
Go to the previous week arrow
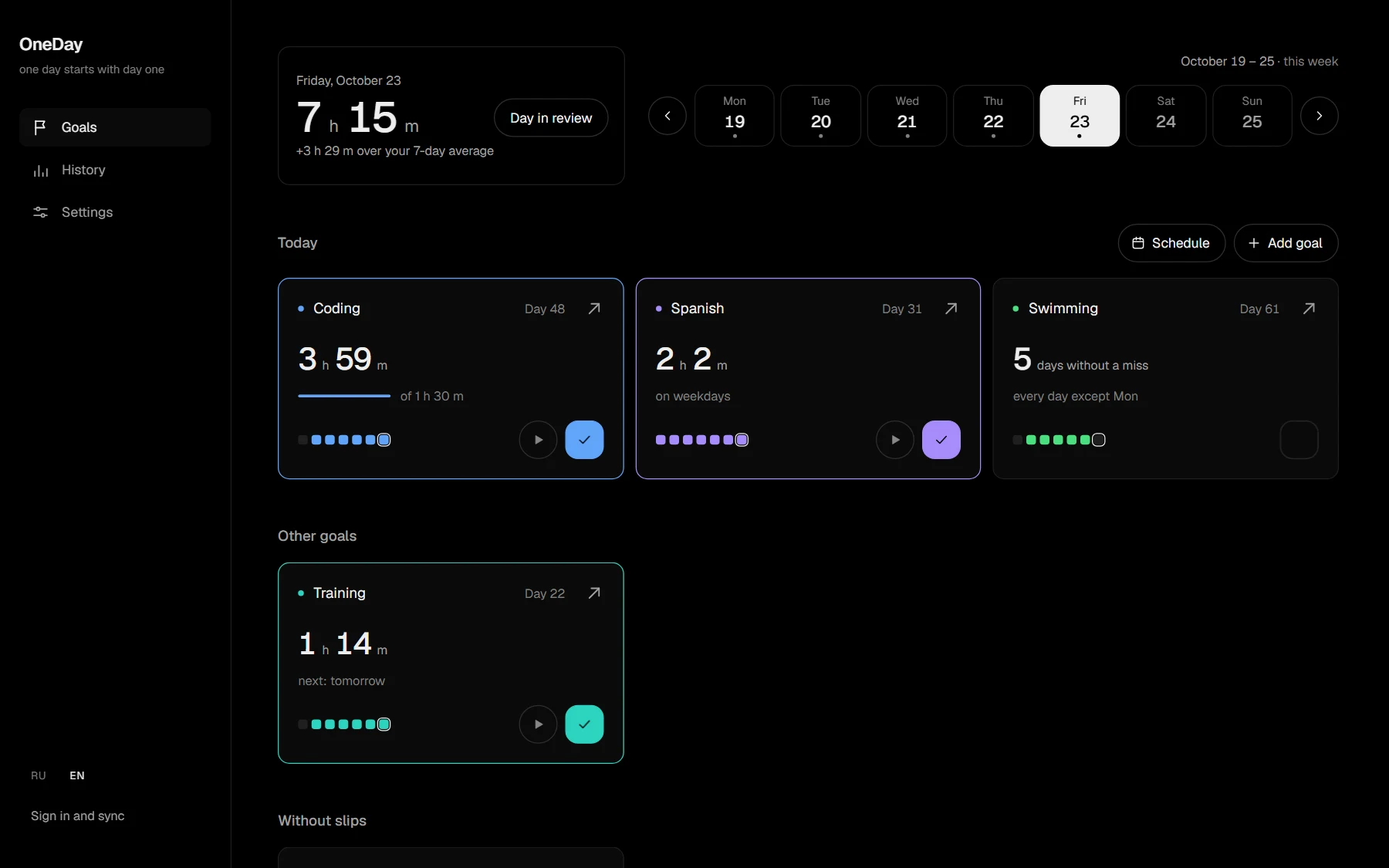[667, 116]
